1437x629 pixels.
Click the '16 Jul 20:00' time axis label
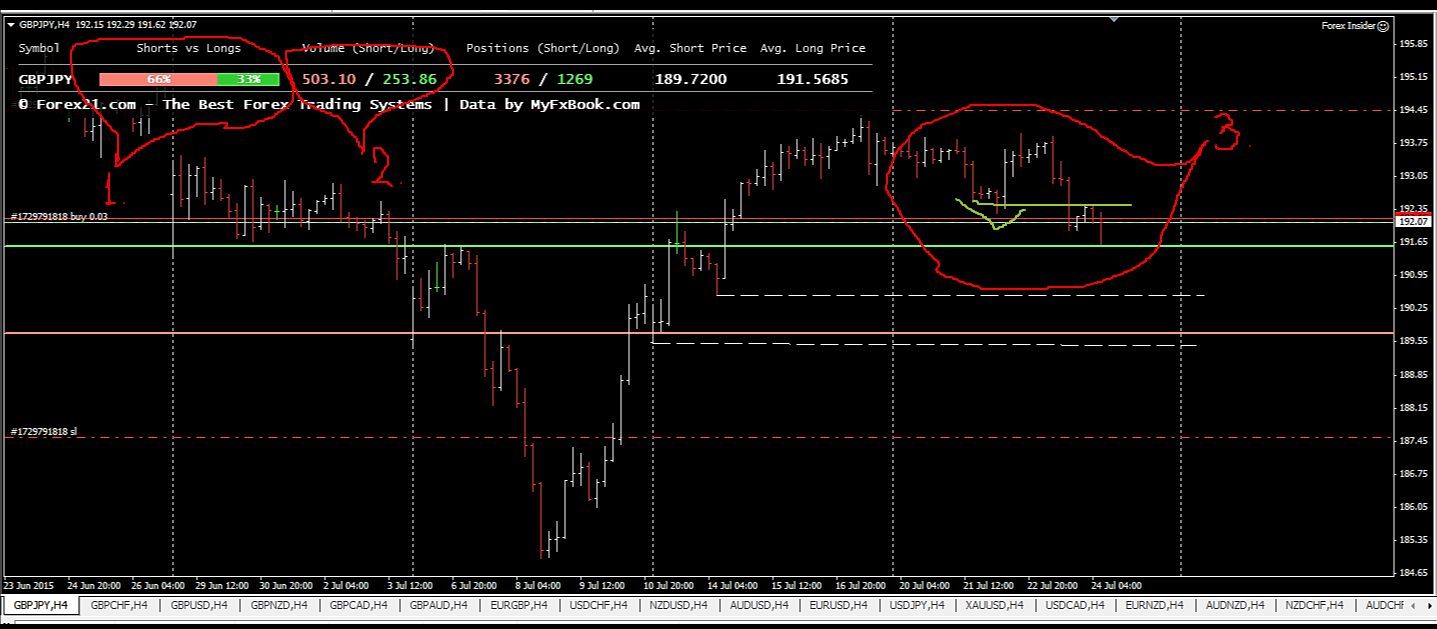tap(861, 585)
